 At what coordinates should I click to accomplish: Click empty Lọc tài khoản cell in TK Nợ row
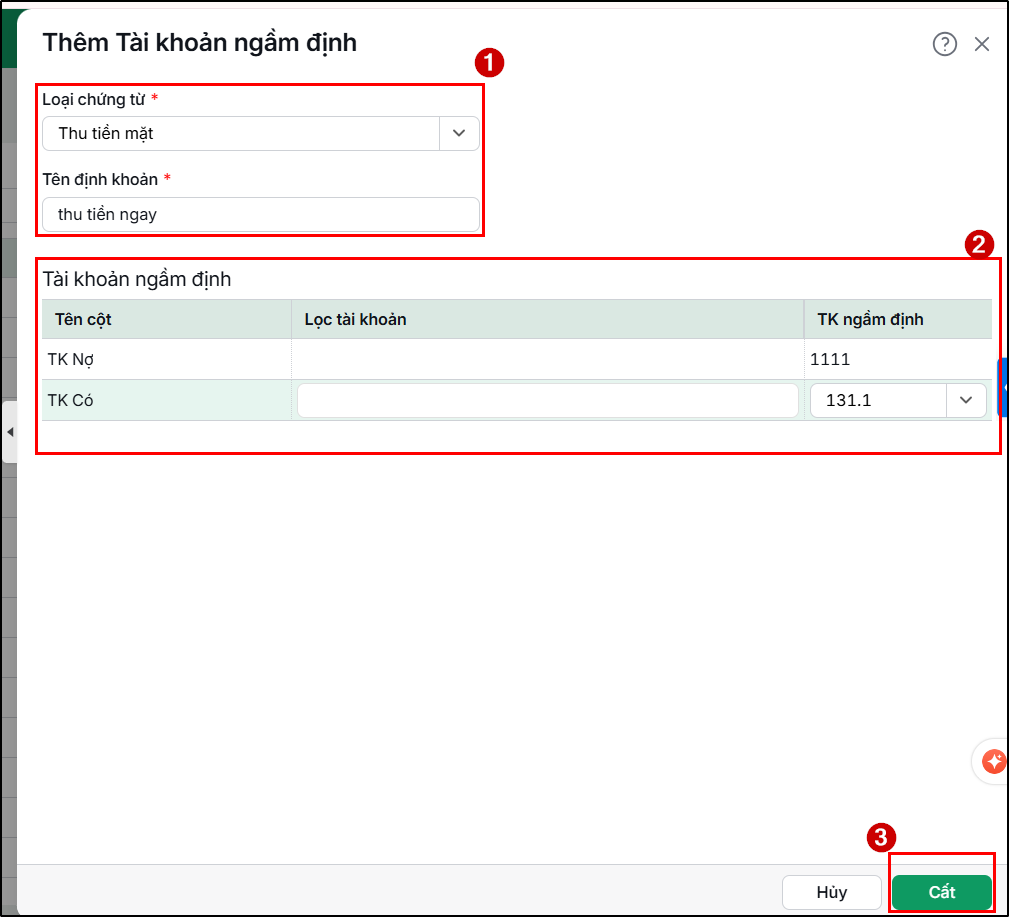[x=548, y=359]
